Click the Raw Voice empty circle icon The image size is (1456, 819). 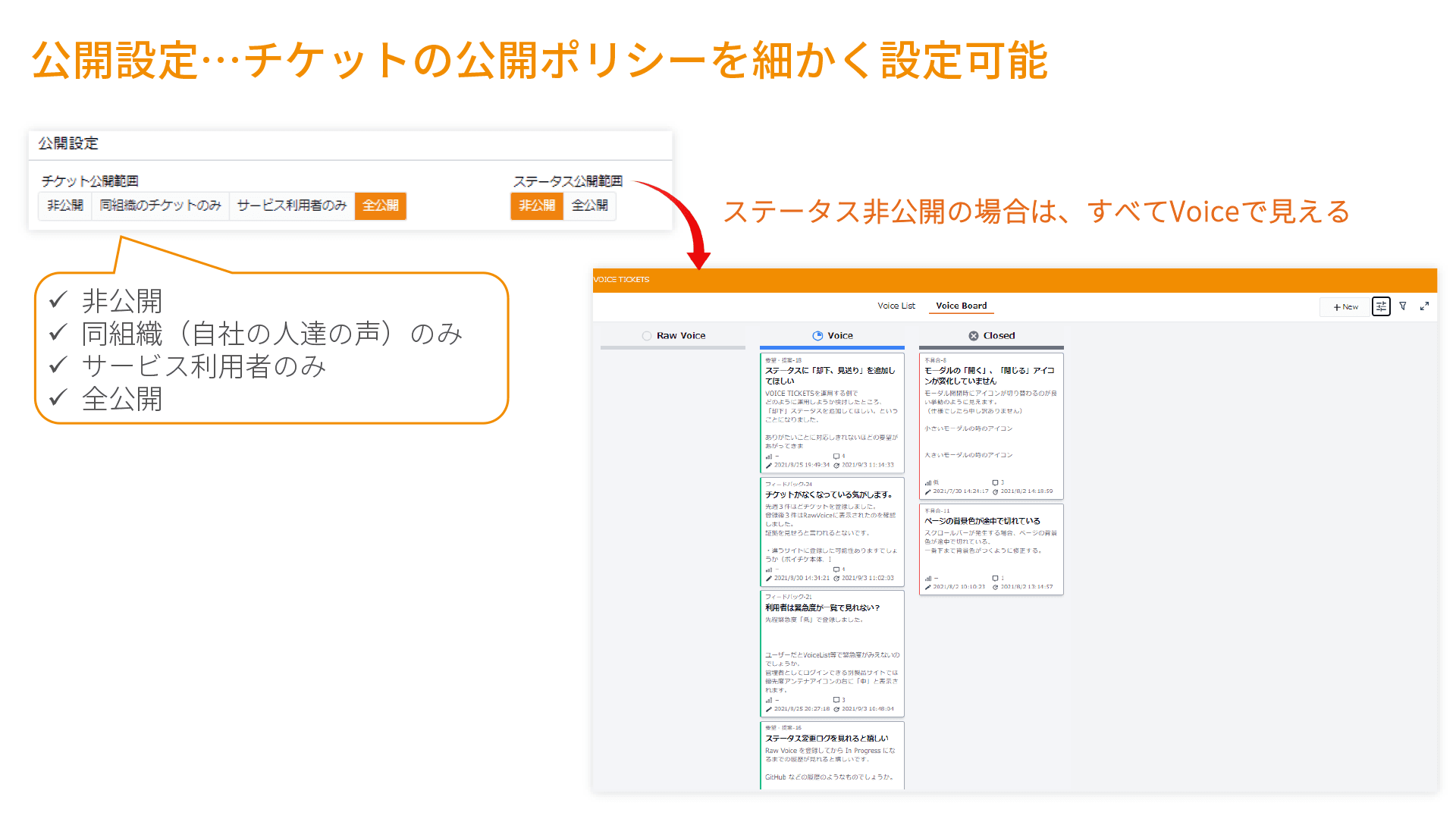647,336
